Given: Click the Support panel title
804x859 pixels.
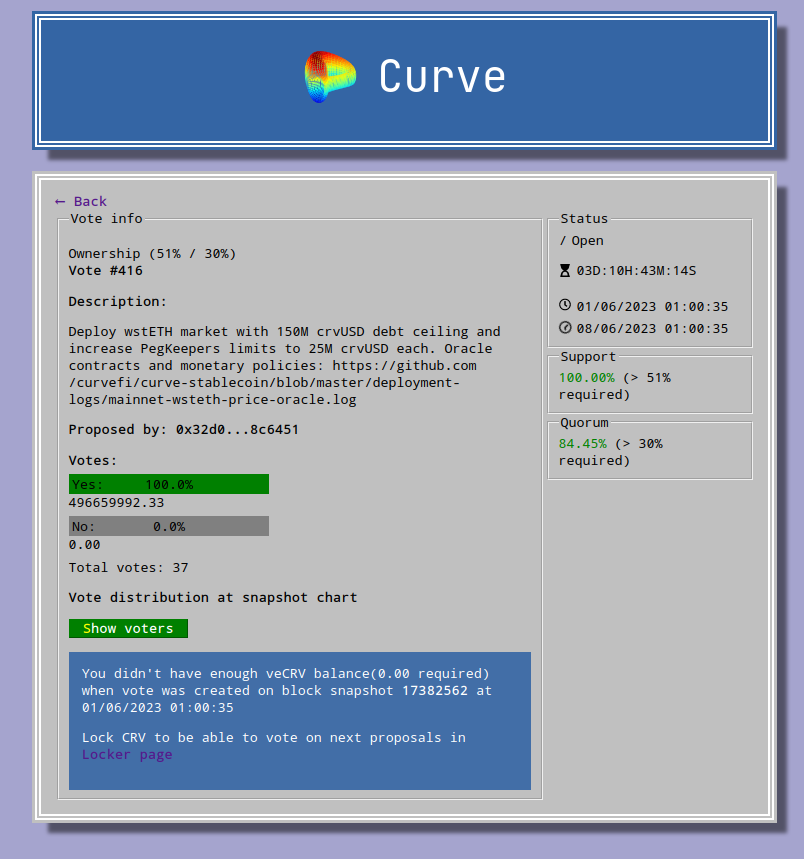Looking at the screenshot, I should (588, 357).
